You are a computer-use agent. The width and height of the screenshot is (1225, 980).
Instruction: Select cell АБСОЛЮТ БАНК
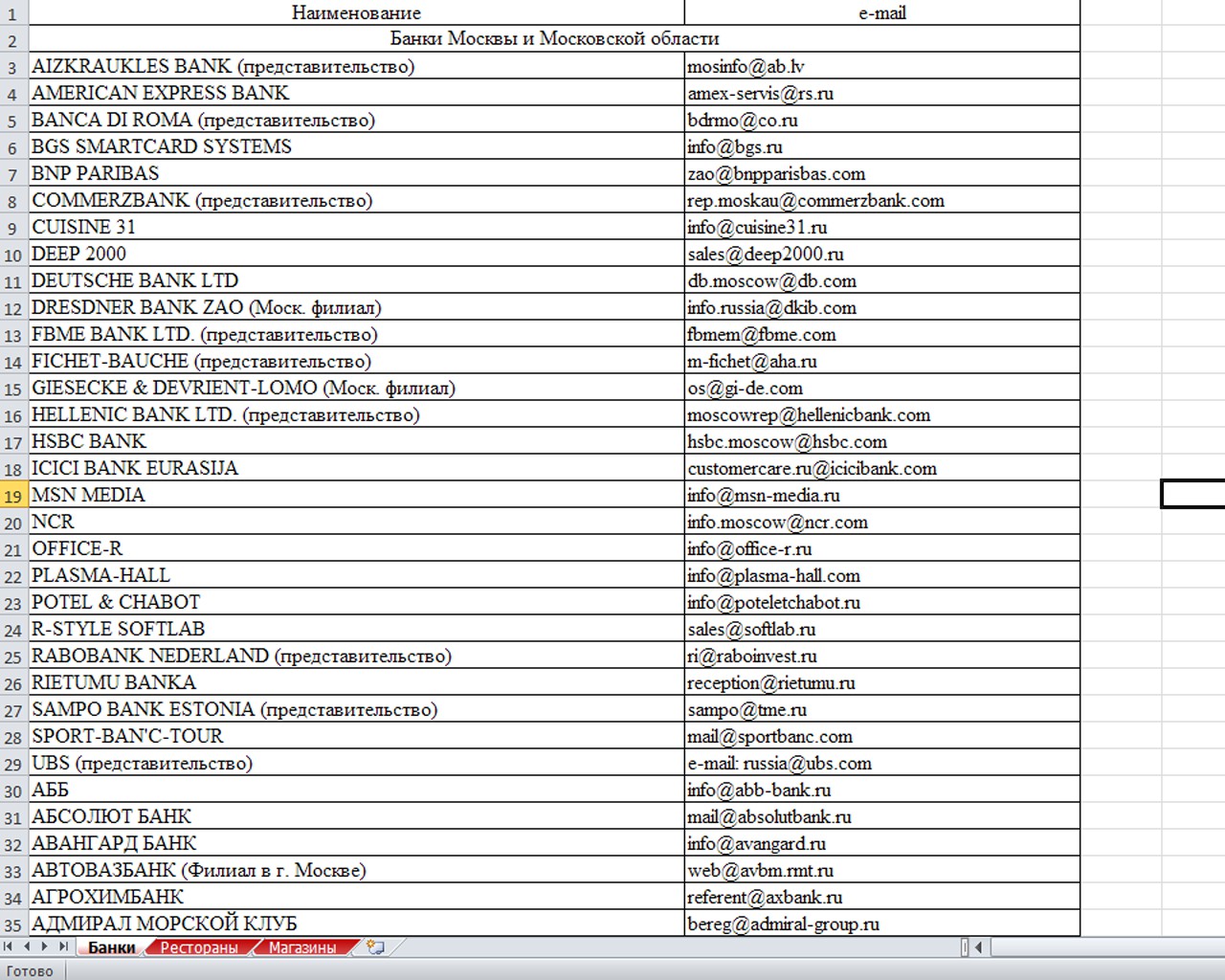(356, 816)
